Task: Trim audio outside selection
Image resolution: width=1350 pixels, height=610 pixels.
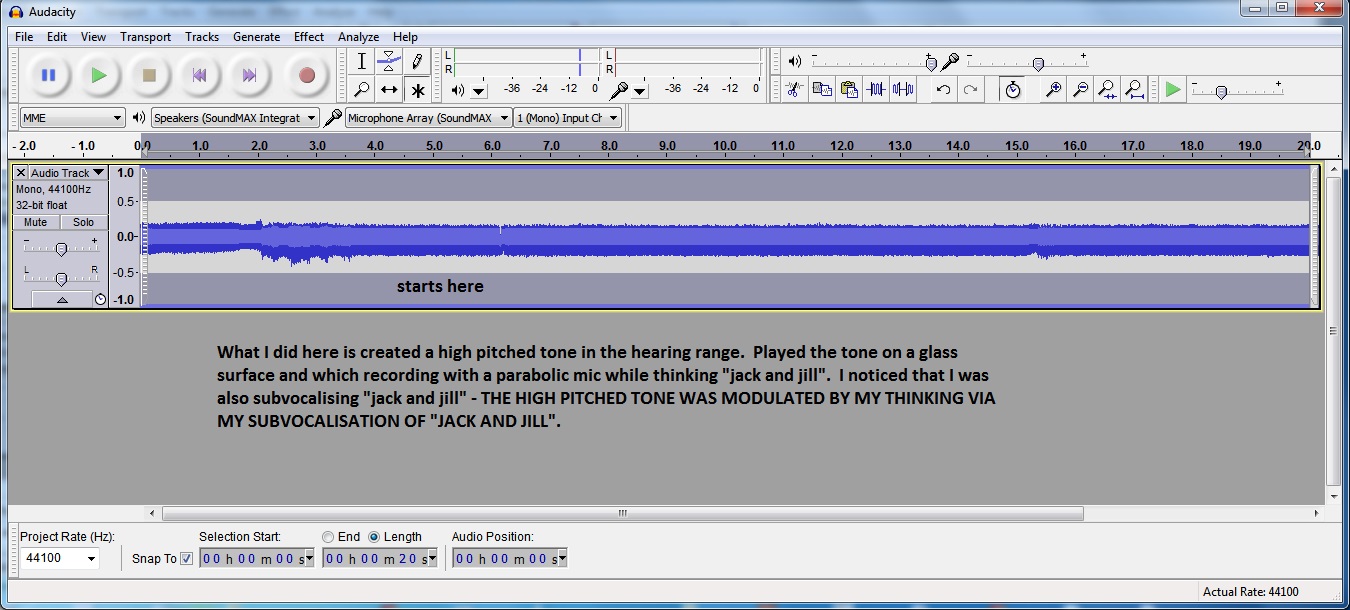Action: (x=874, y=89)
